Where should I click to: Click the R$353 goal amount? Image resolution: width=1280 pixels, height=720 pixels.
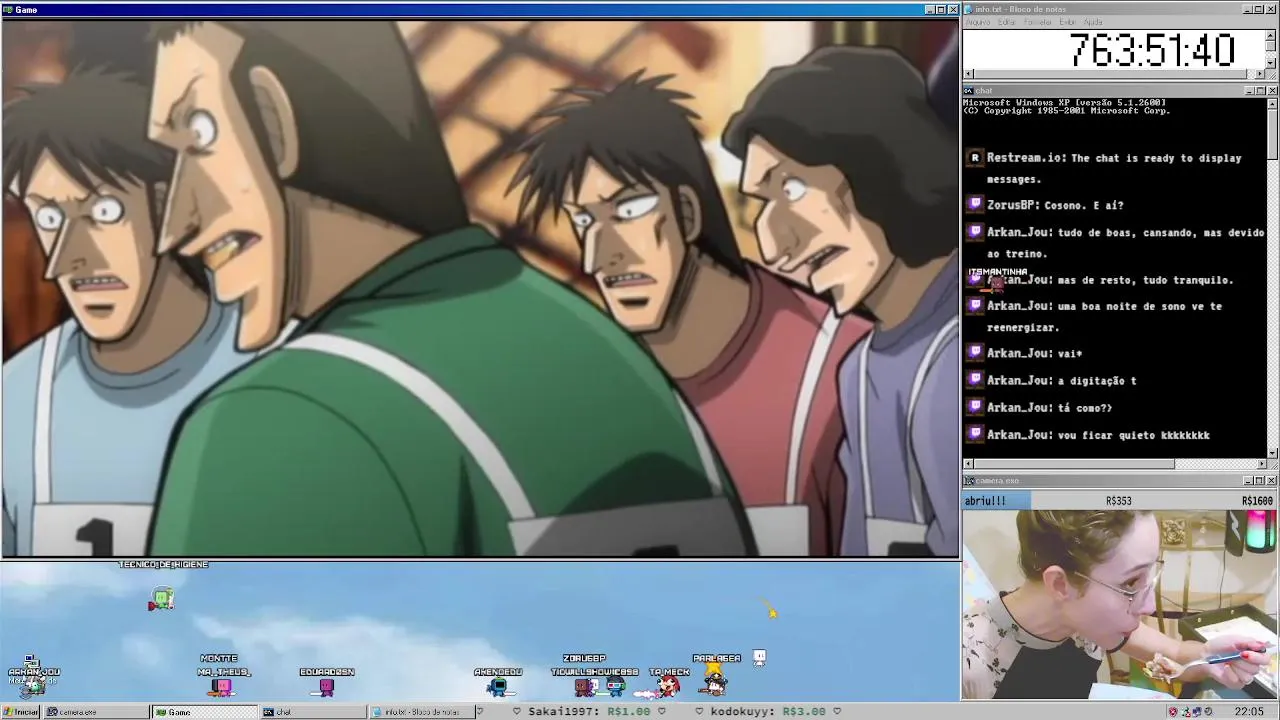(x=1118, y=501)
